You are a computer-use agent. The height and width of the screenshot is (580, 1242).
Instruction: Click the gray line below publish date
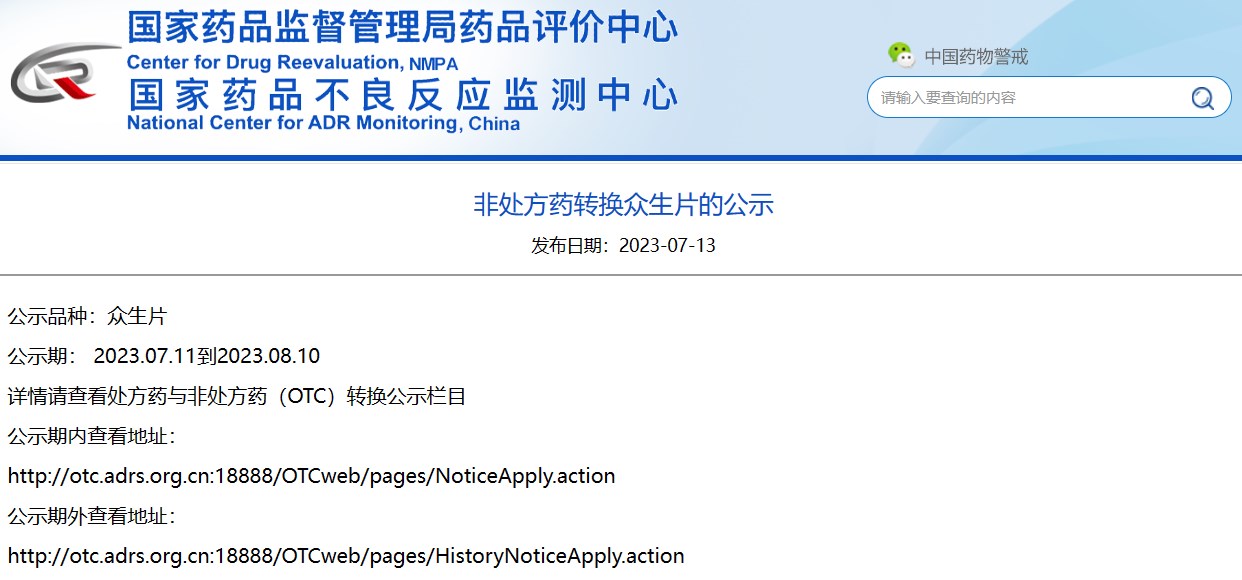tap(621, 274)
